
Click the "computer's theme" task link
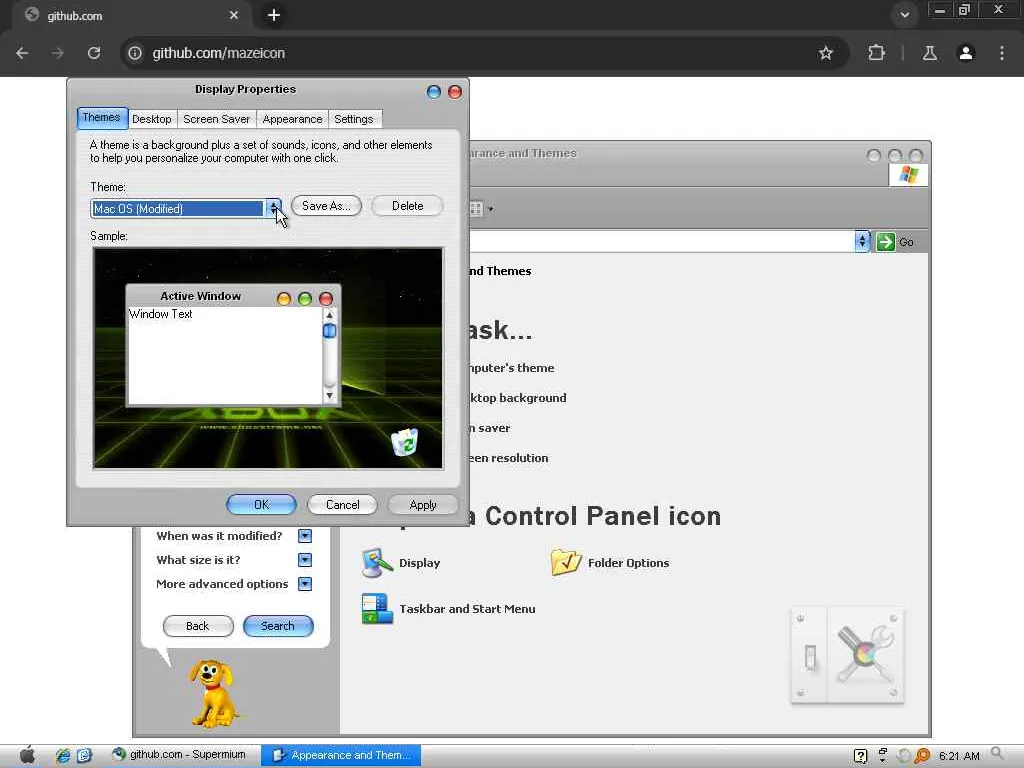coord(512,368)
